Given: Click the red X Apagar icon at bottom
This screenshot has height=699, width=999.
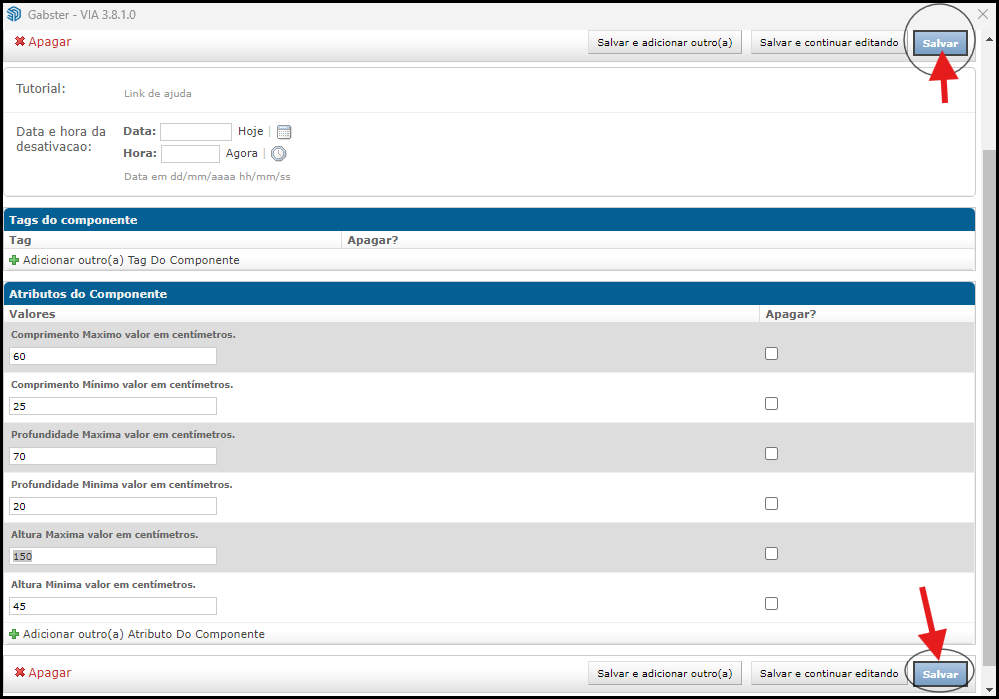Looking at the screenshot, I should (20, 673).
